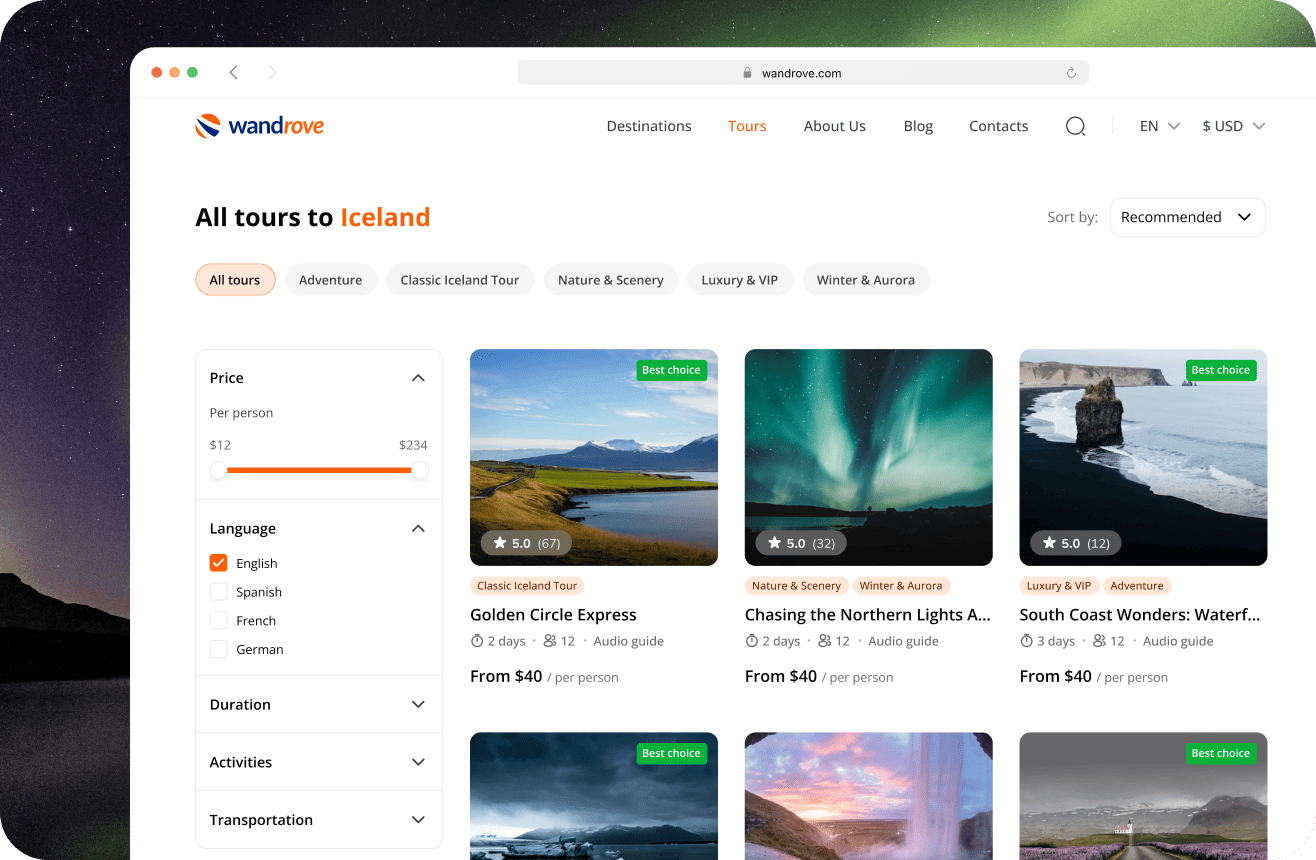Image resolution: width=1316 pixels, height=860 pixels.
Task: Click Best choice badge on South Coast tour
Action: coord(1220,370)
